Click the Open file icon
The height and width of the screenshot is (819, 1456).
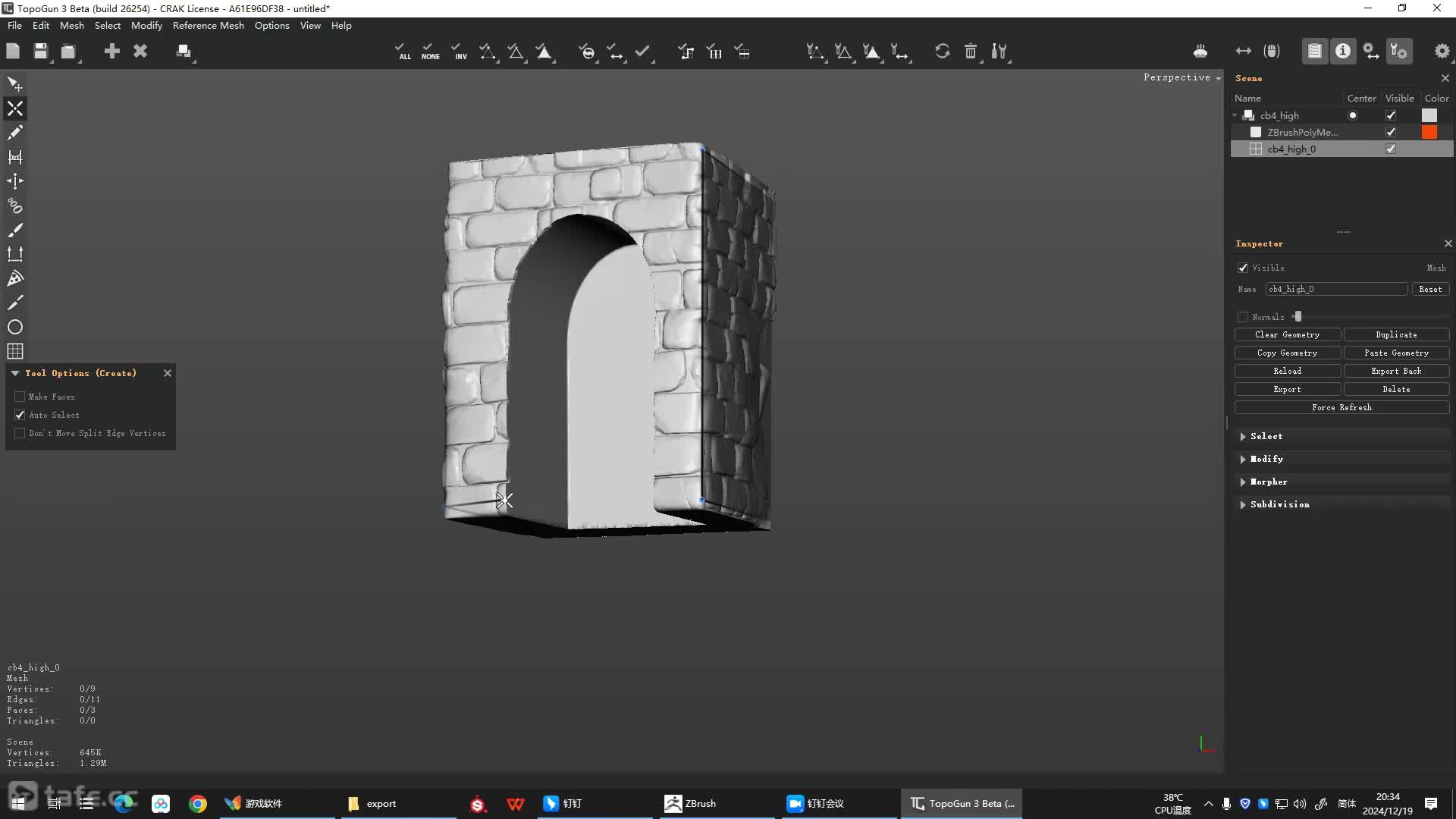coord(68,51)
